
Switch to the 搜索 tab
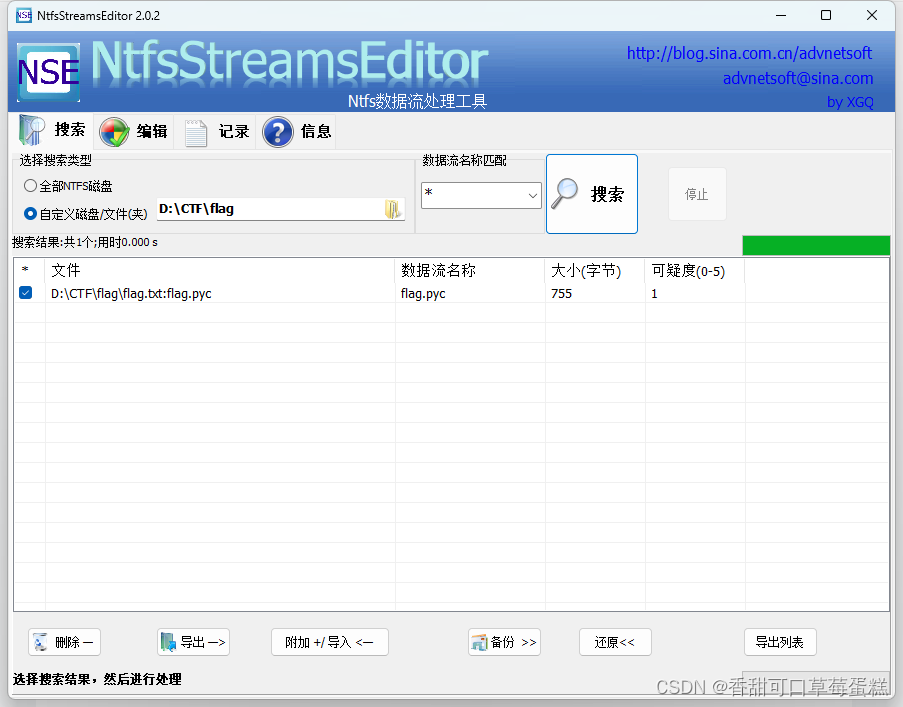53,131
